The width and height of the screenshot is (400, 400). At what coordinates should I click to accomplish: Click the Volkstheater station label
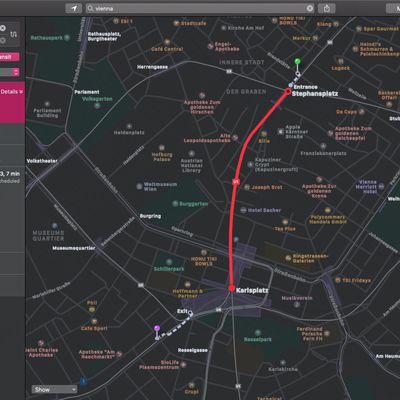pos(42,161)
